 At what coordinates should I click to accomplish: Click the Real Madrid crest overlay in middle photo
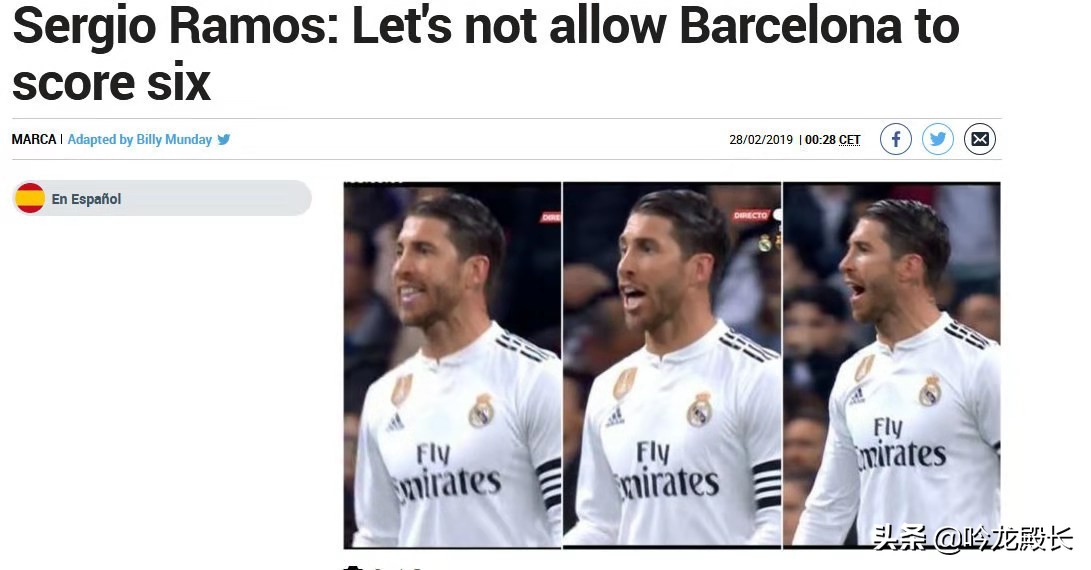tap(765, 242)
